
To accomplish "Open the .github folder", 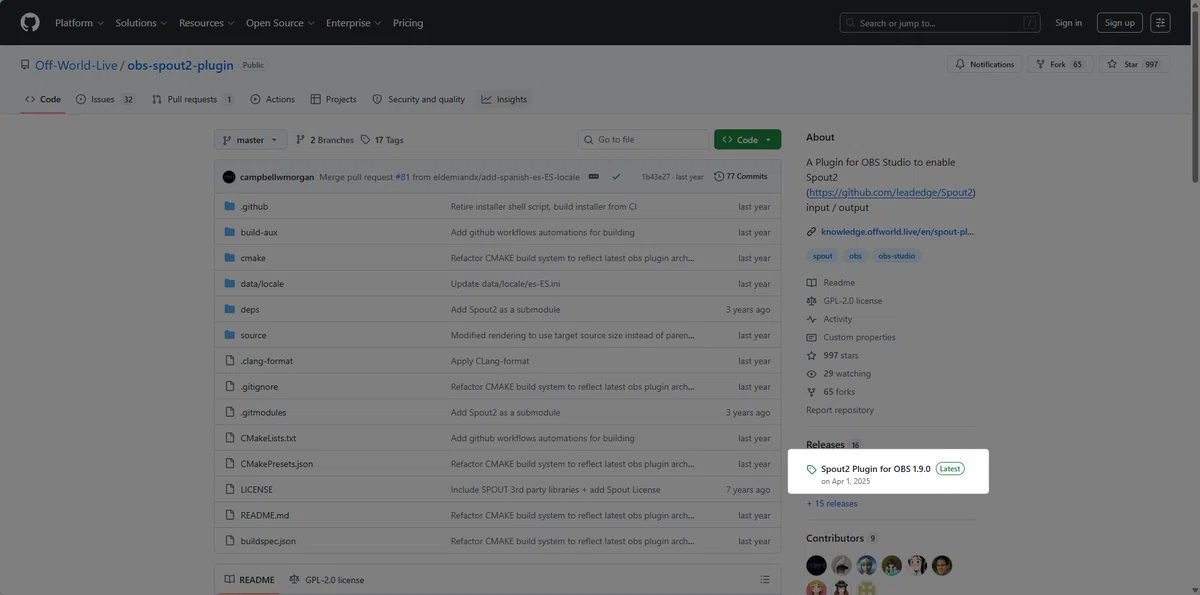I will tap(254, 206).
